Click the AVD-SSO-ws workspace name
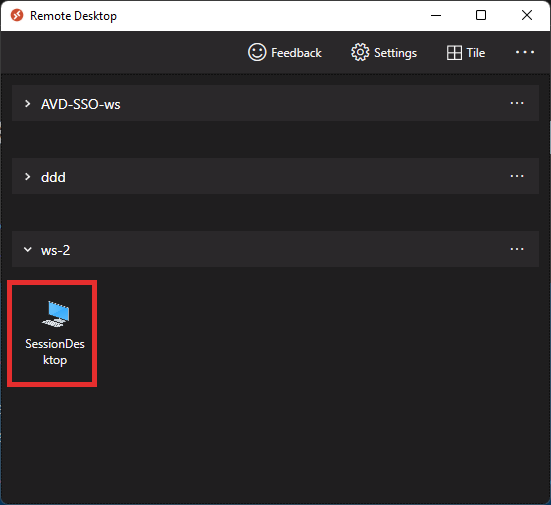Screen dimensions: 551x505 point(80,104)
